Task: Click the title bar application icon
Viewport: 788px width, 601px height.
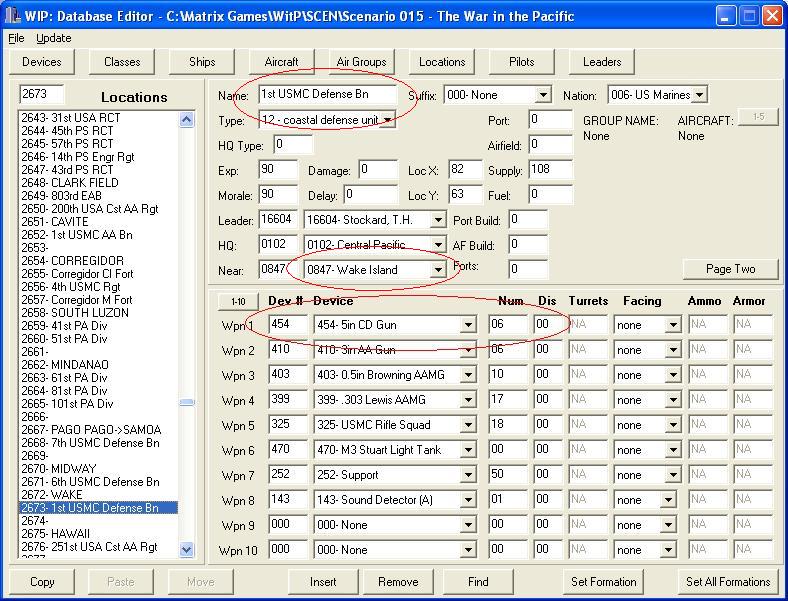Action: tap(13, 16)
